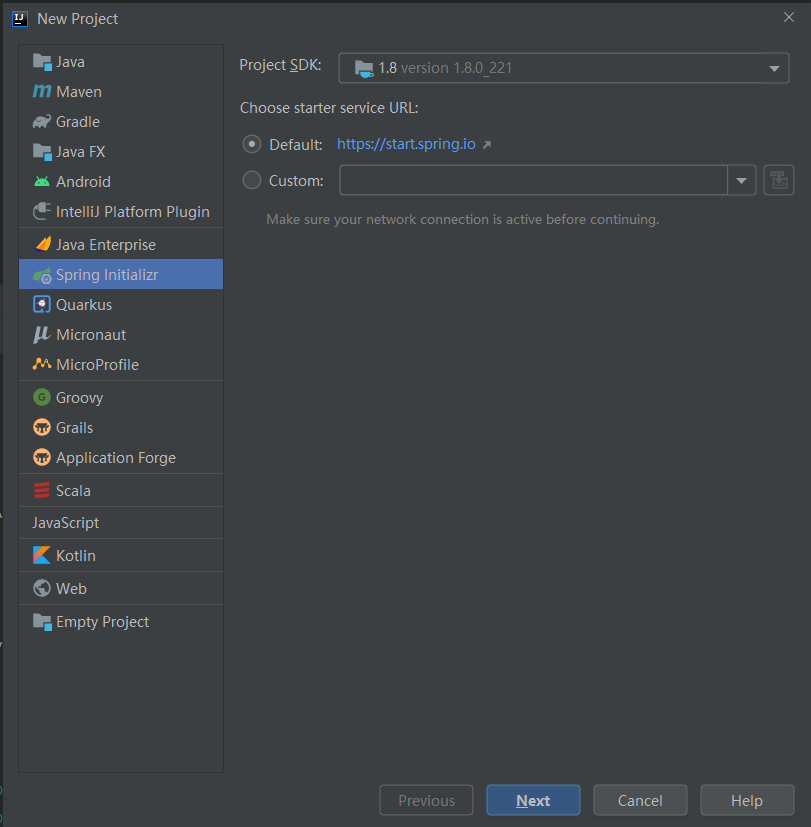This screenshot has width=811, height=827.
Task: Click the Spring Initializr leaf icon
Action: (42, 275)
